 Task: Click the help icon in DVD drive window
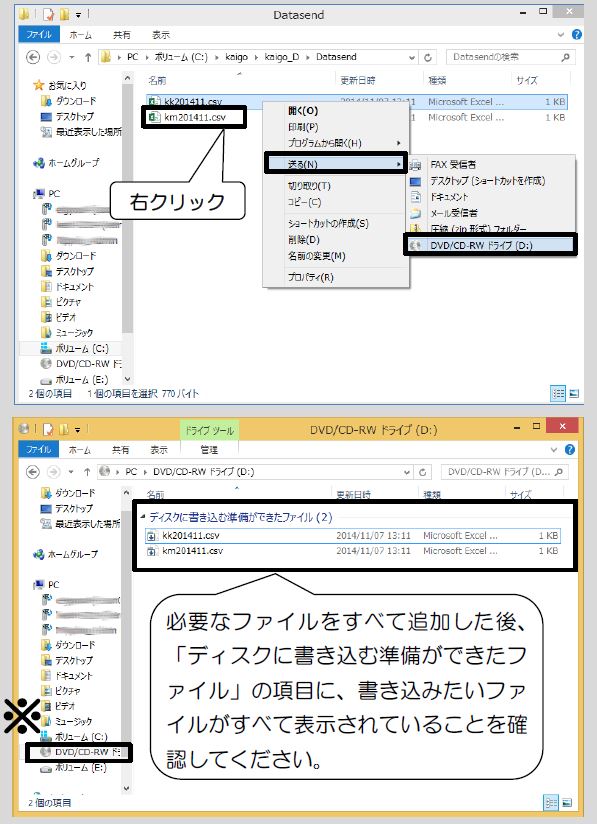tap(570, 450)
